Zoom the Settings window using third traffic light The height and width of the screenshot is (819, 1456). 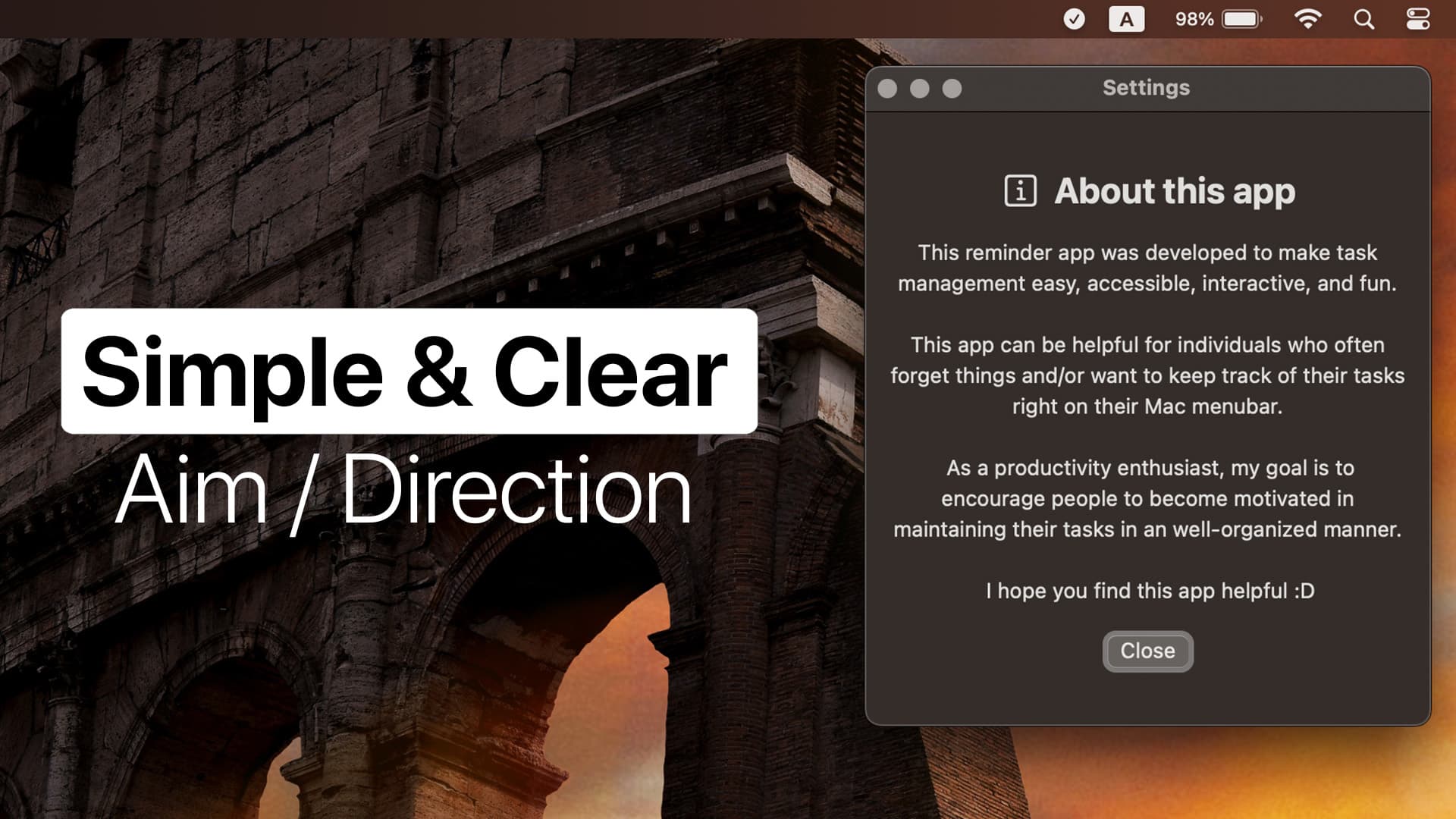point(952,89)
